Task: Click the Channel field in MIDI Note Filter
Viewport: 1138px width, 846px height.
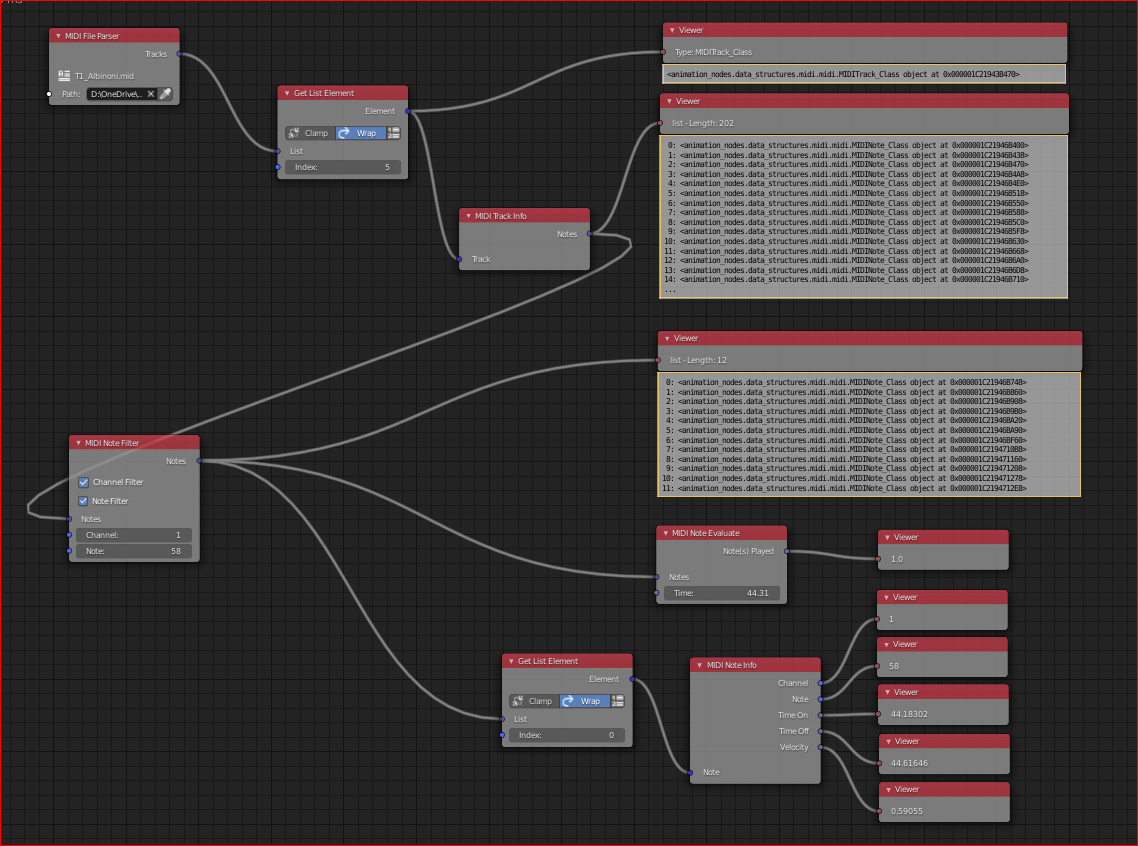Action: 134,535
